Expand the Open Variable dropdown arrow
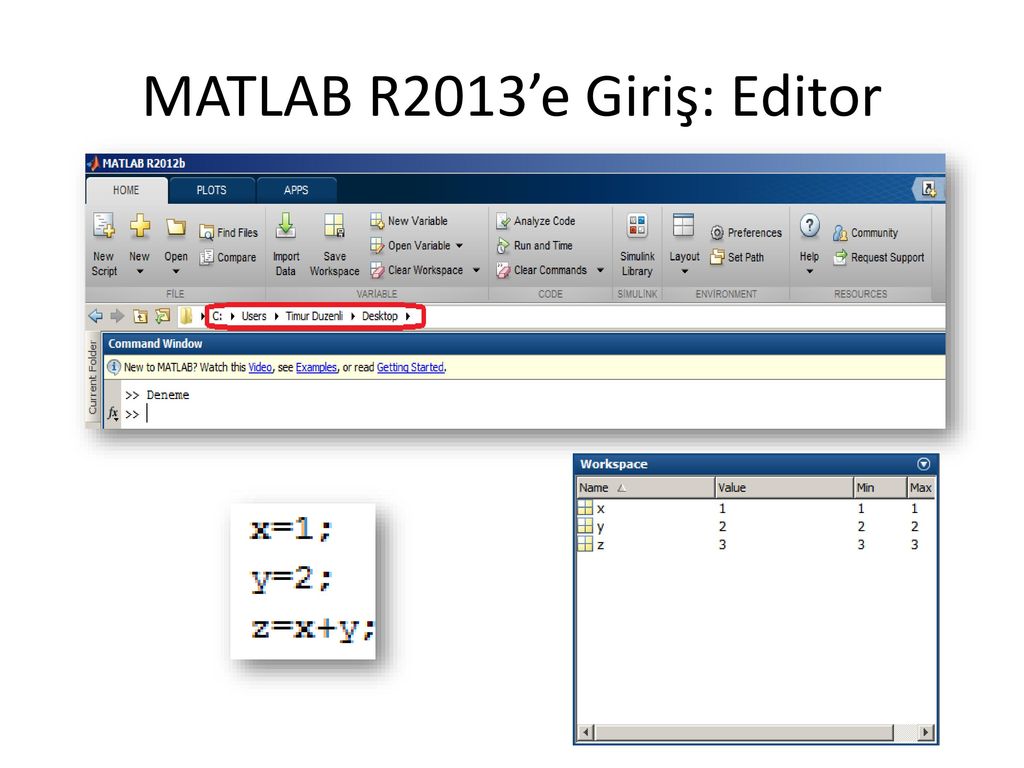 460,246
